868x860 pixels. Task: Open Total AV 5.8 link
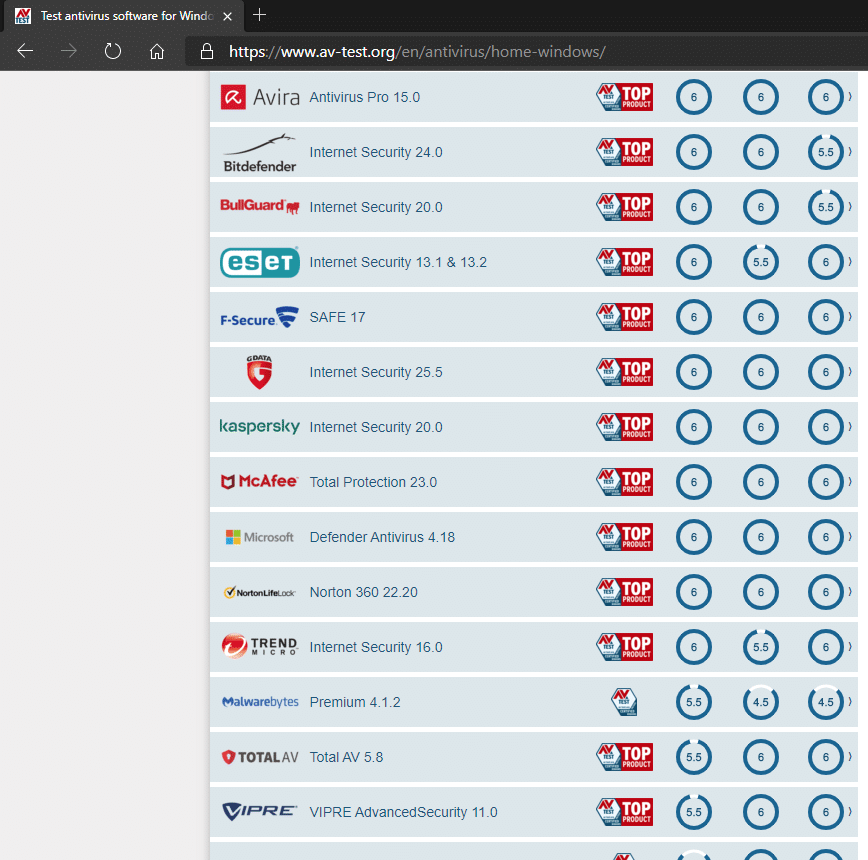[x=346, y=757]
